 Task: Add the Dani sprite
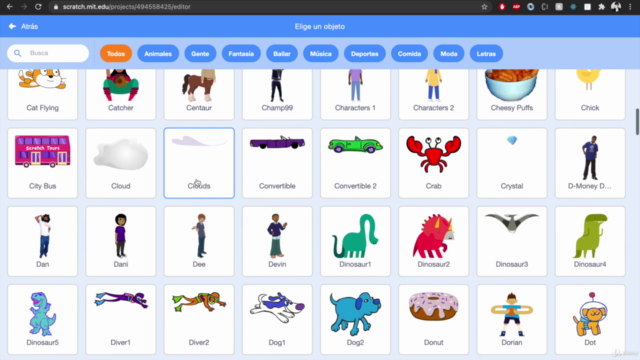click(121, 242)
